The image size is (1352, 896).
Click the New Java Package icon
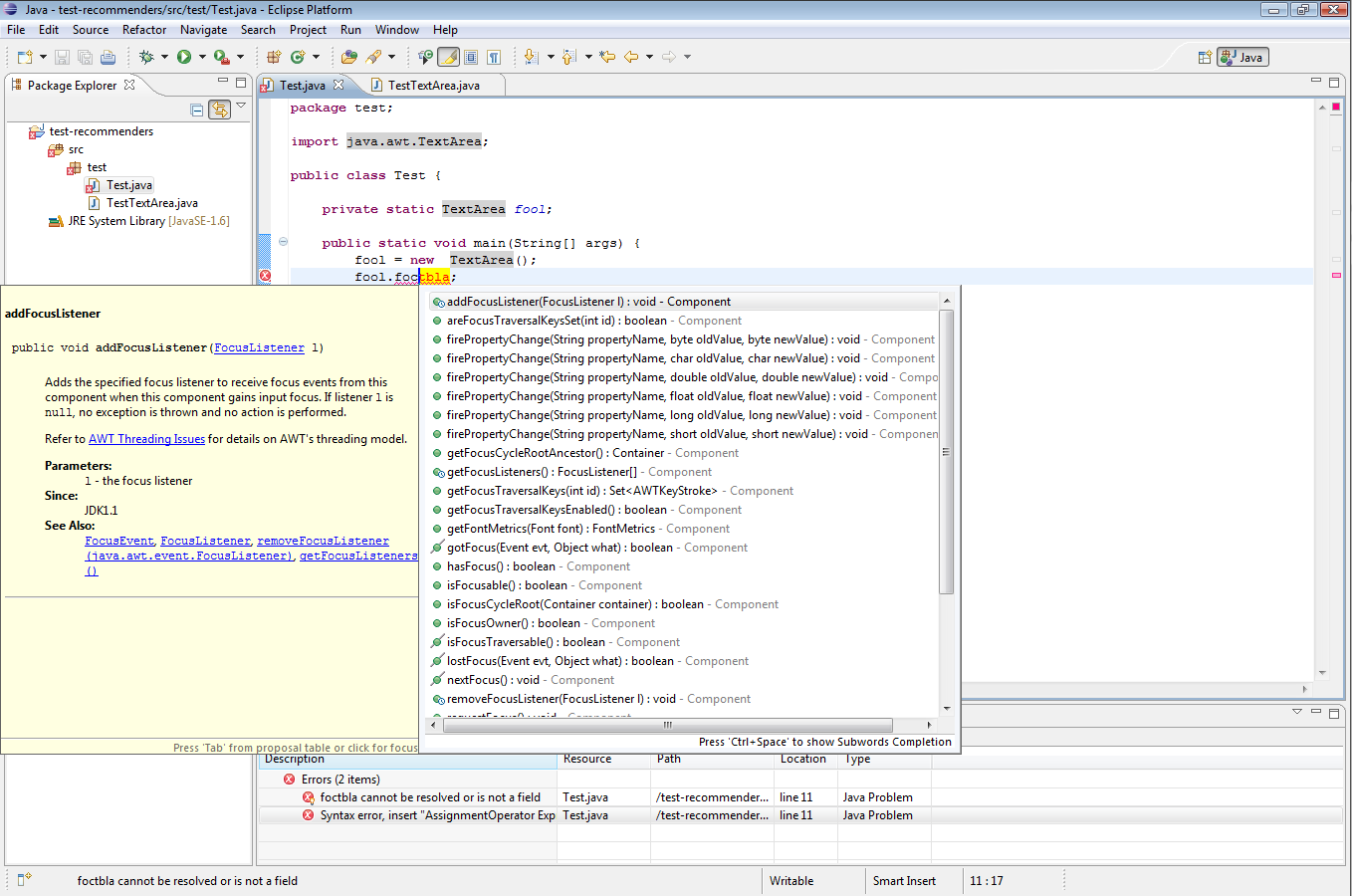click(x=274, y=57)
